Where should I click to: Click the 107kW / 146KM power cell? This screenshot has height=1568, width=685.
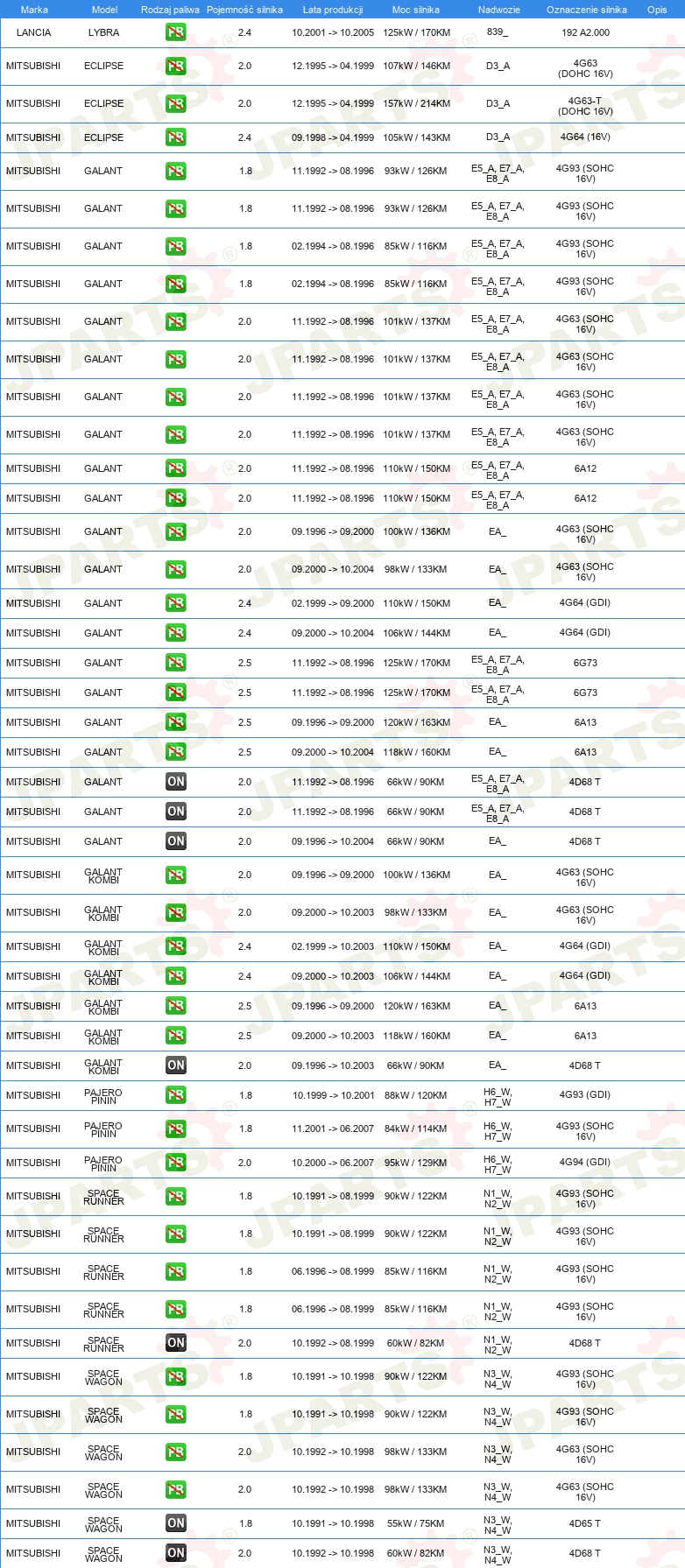[417, 67]
